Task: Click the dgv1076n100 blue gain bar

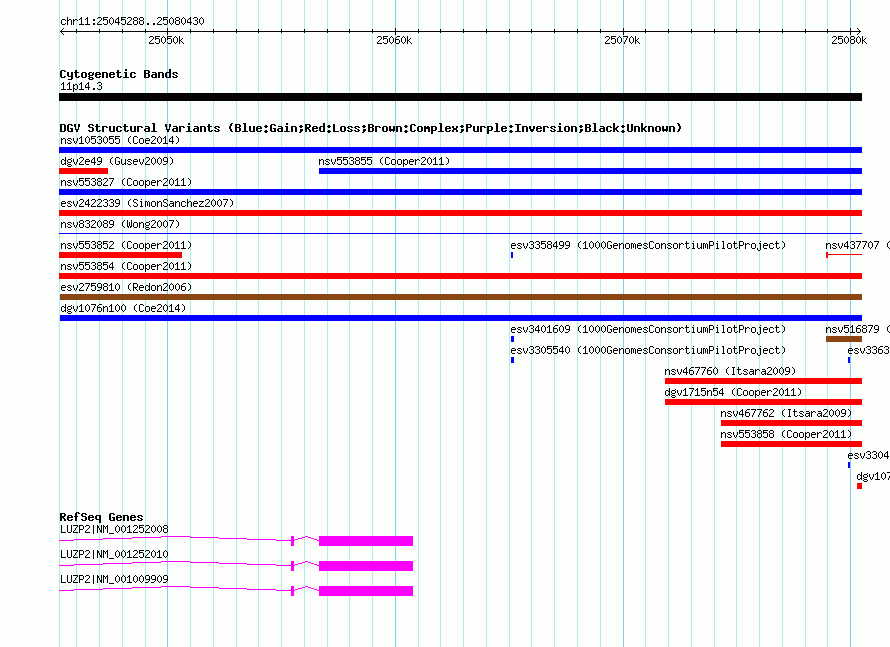Action: point(460,318)
